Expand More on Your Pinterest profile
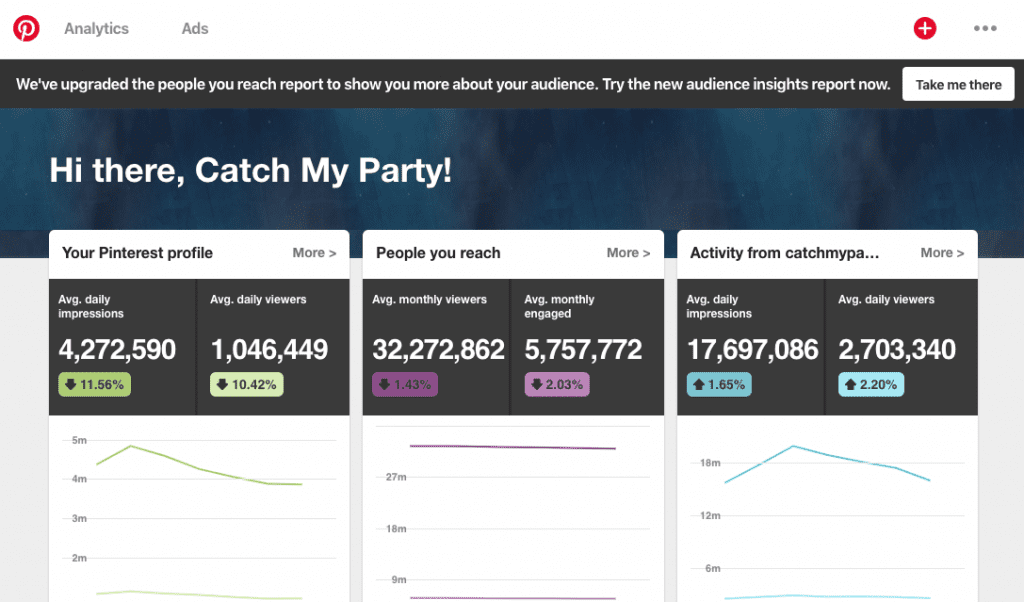Screen dimensions: 1024x602 [314, 253]
